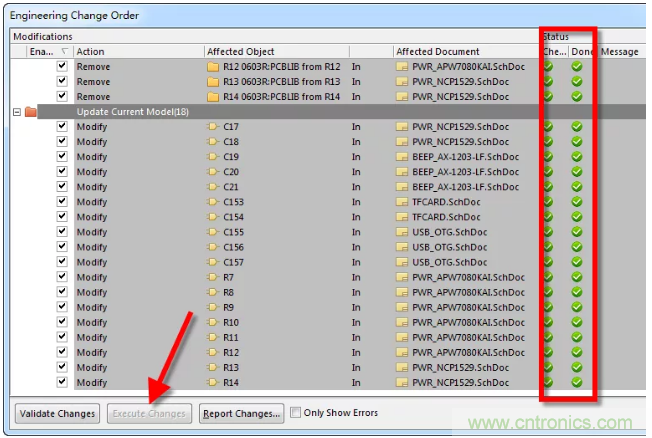Image resolution: width=652 pixels, height=438 pixels.
Task: Click the Execute Changes button
Action: tap(149, 413)
